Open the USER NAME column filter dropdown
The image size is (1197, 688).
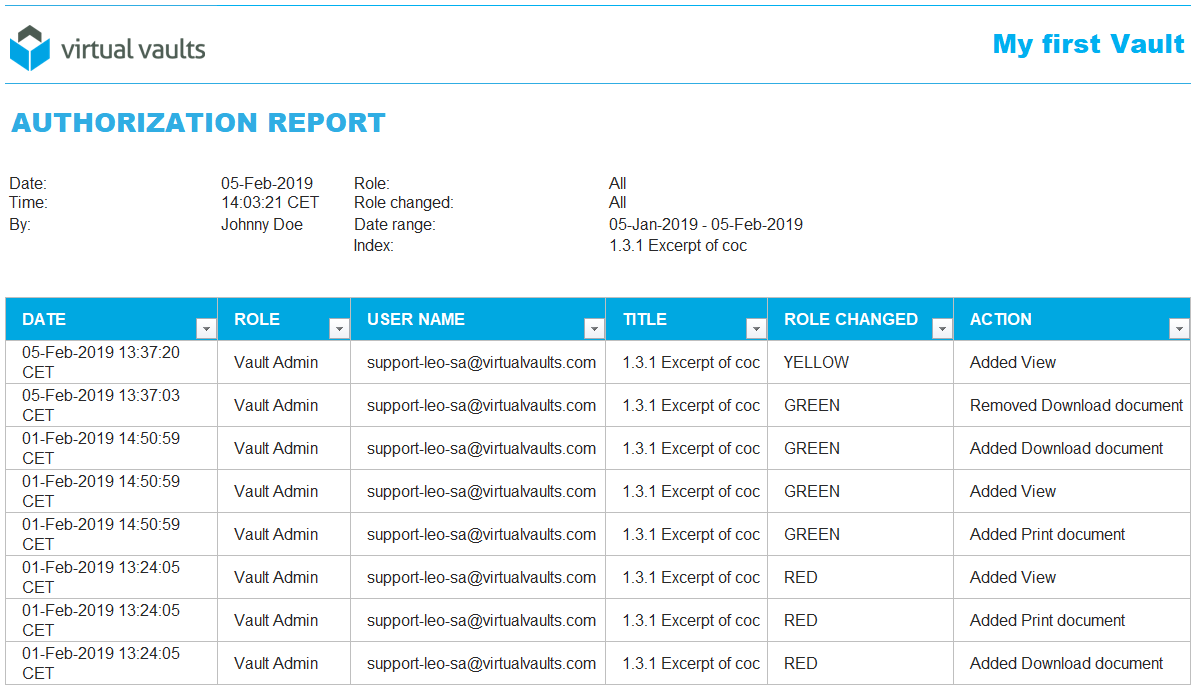click(594, 328)
